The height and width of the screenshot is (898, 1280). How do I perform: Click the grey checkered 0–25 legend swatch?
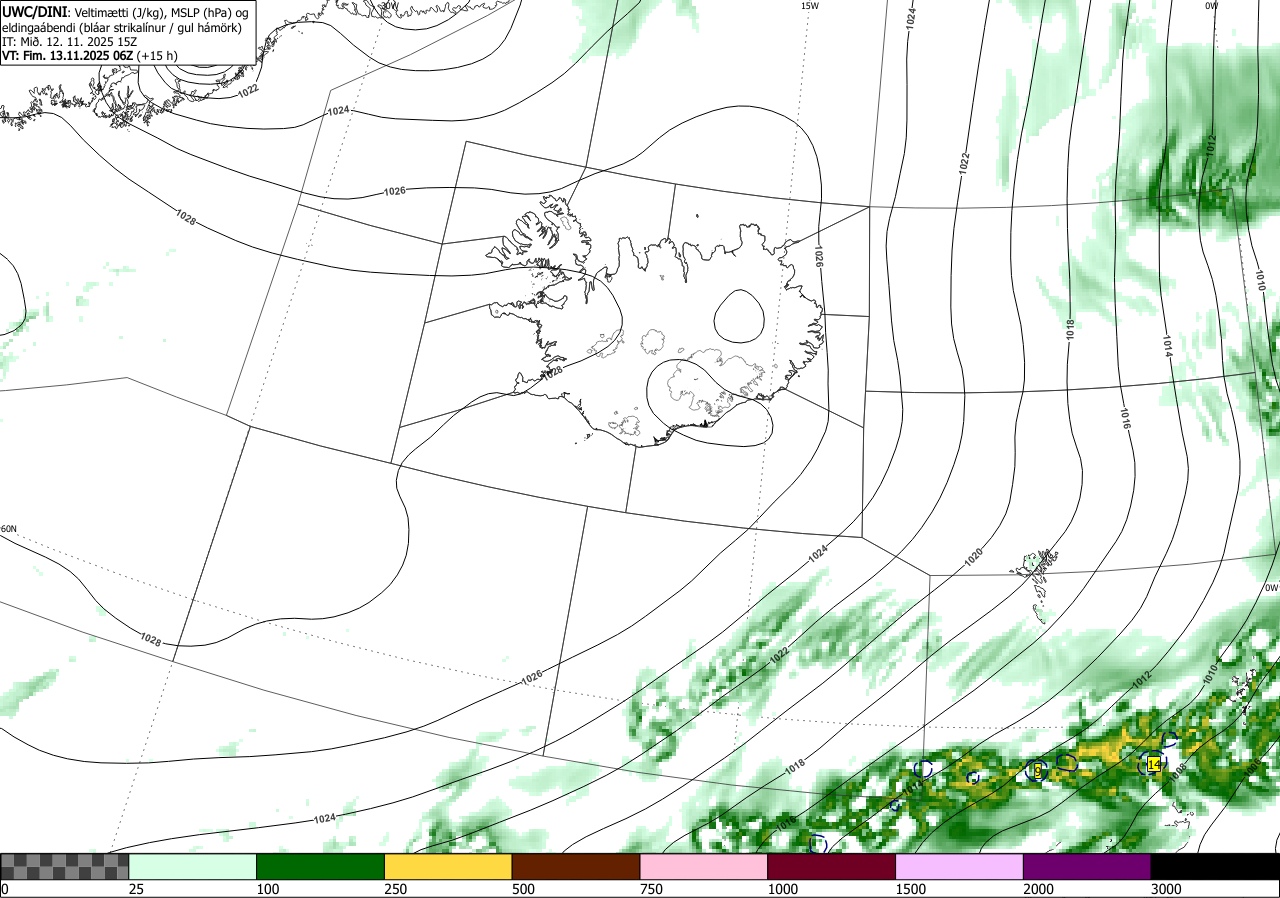(64, 866)
